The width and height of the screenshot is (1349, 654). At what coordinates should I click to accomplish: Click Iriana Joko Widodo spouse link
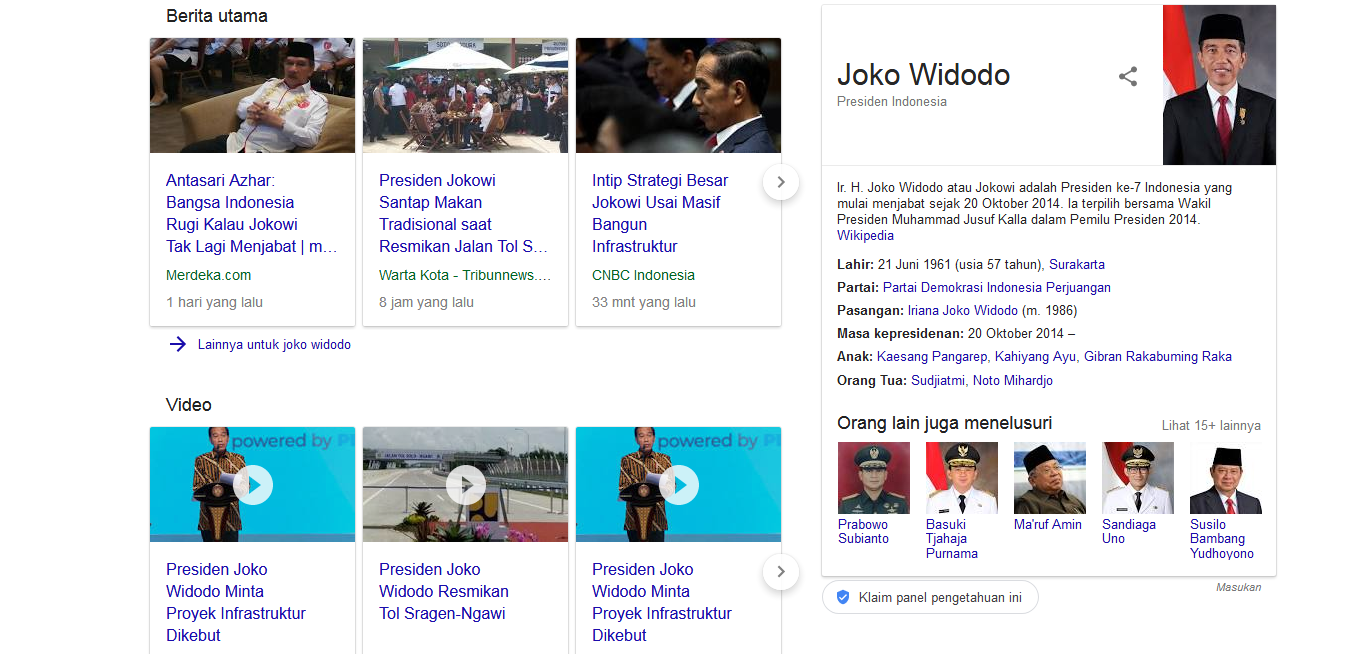coord(963,311)
